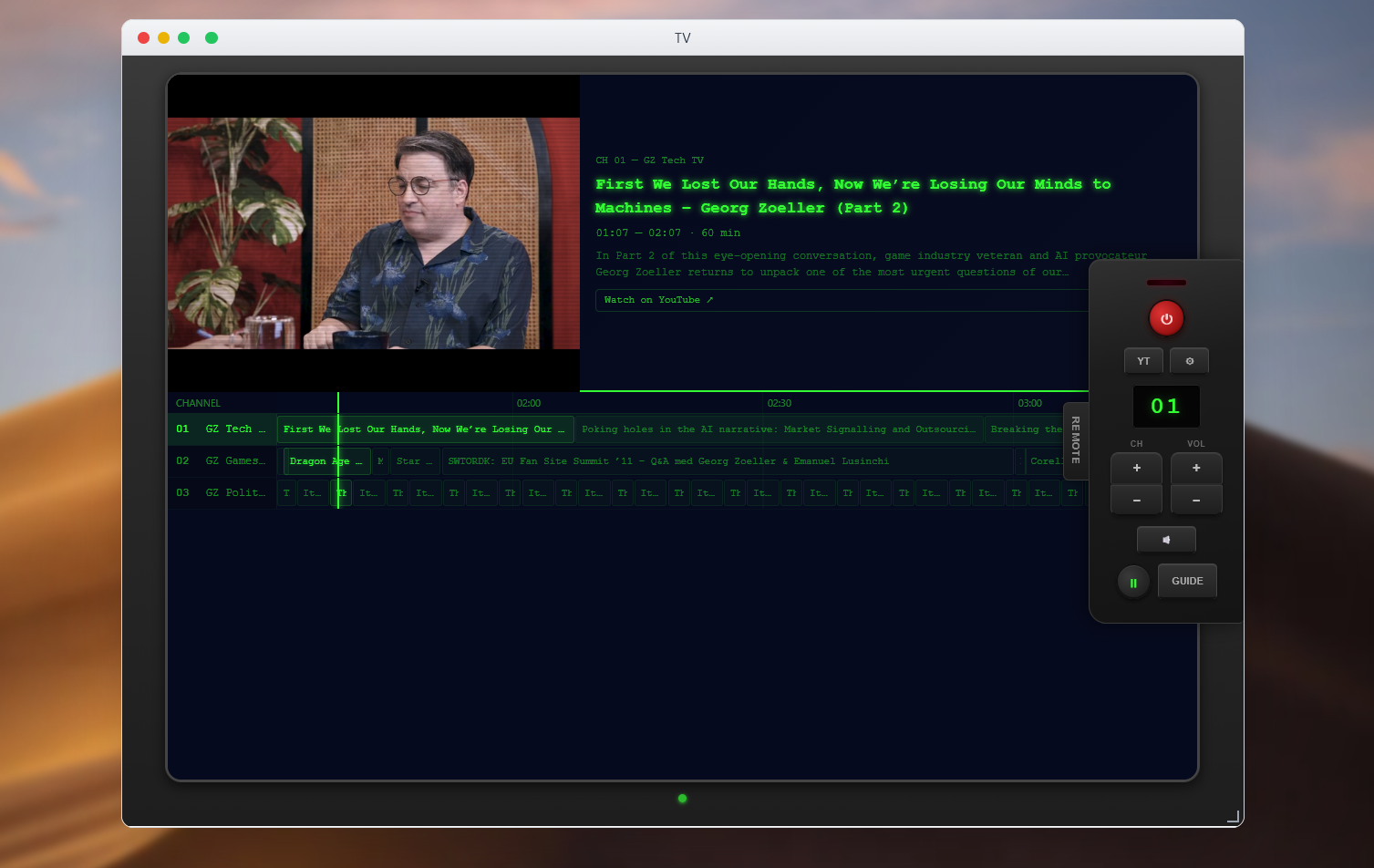Select channel 01 GZ Tech row
The height and width of the screenshot is (868, 1374).
222,429
